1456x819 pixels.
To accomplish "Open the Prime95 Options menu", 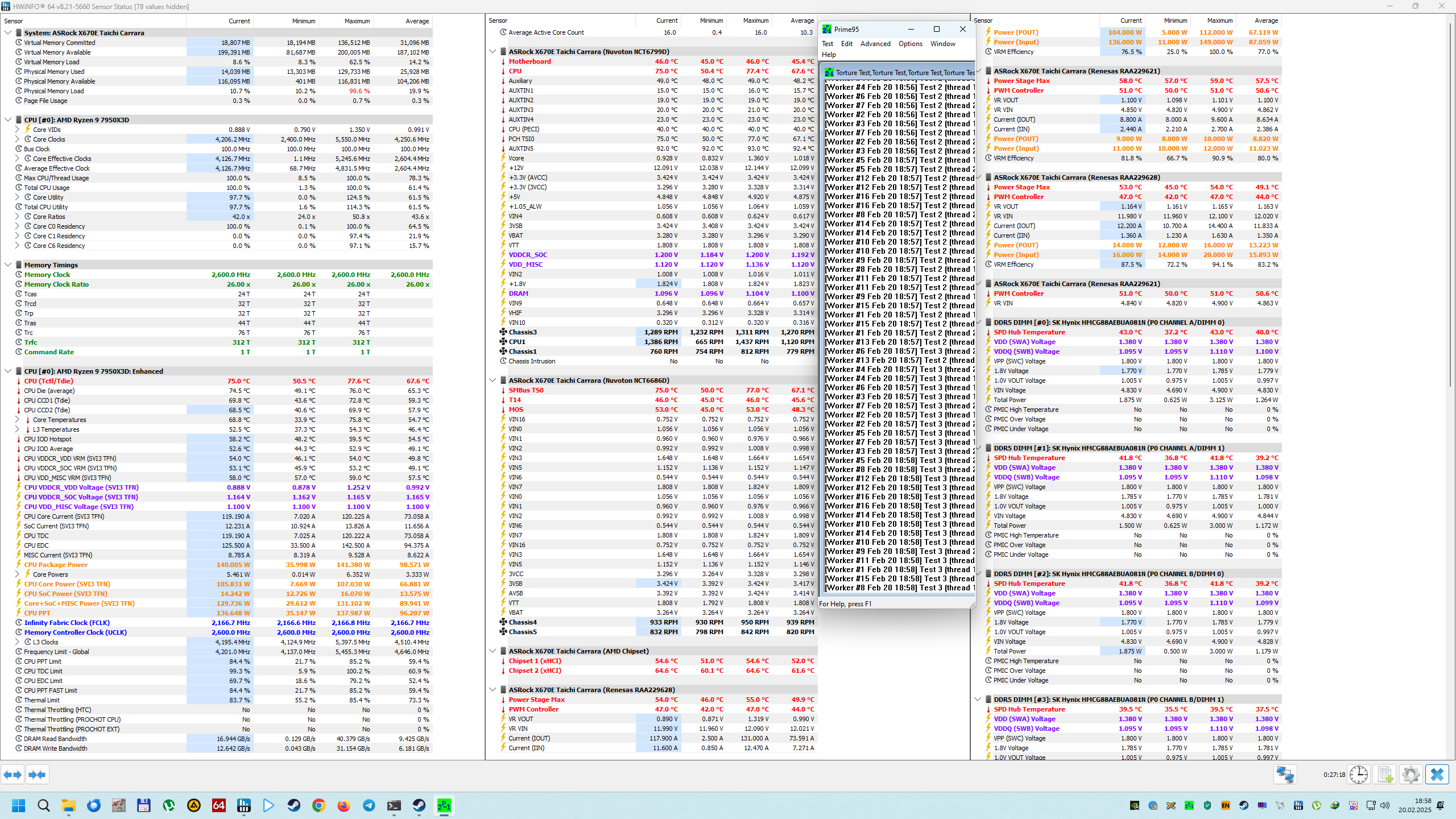I will (x=910, y=44).
